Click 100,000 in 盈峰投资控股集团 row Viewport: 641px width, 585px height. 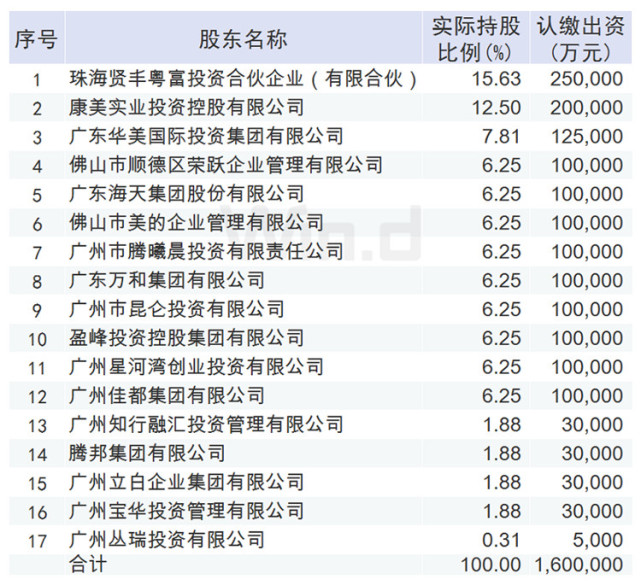click(587, 338)
